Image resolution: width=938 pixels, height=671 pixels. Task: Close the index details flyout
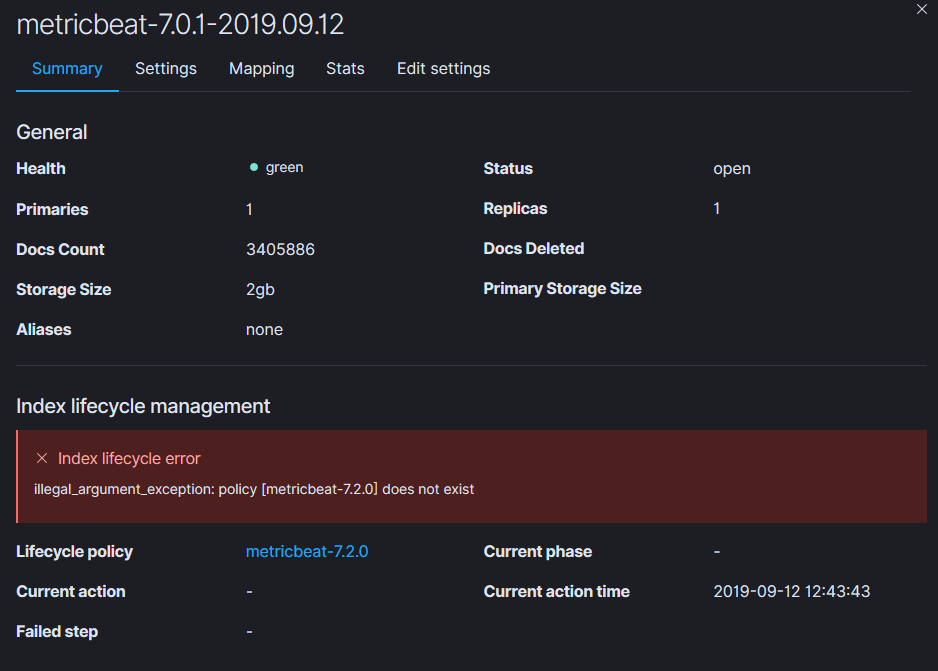click(921, 9)
